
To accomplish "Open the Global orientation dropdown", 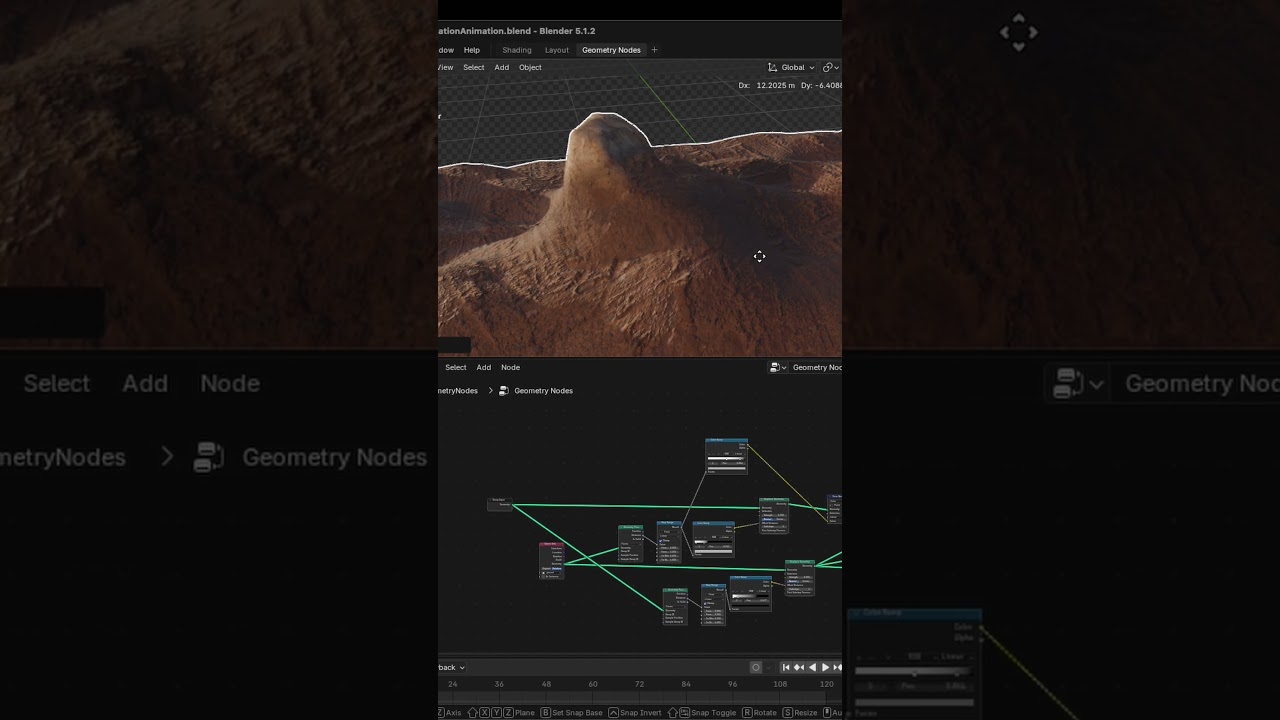I will (x=797, y=67).
